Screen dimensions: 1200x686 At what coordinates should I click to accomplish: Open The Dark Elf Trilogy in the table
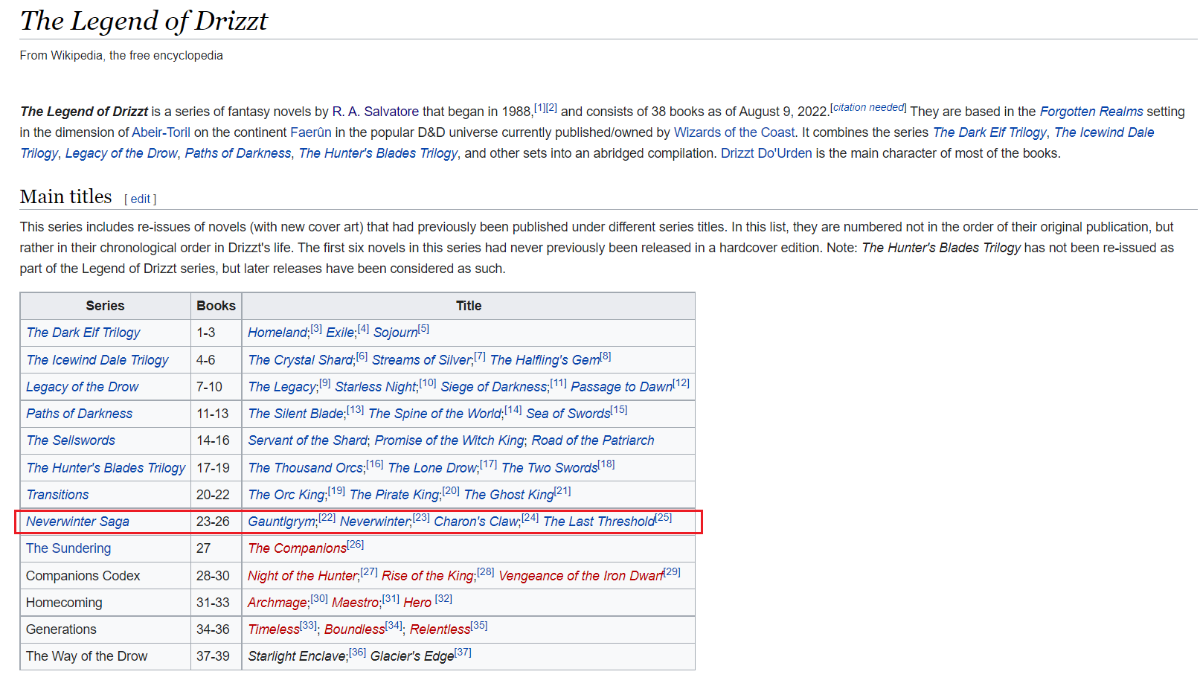tap(83, 332)
